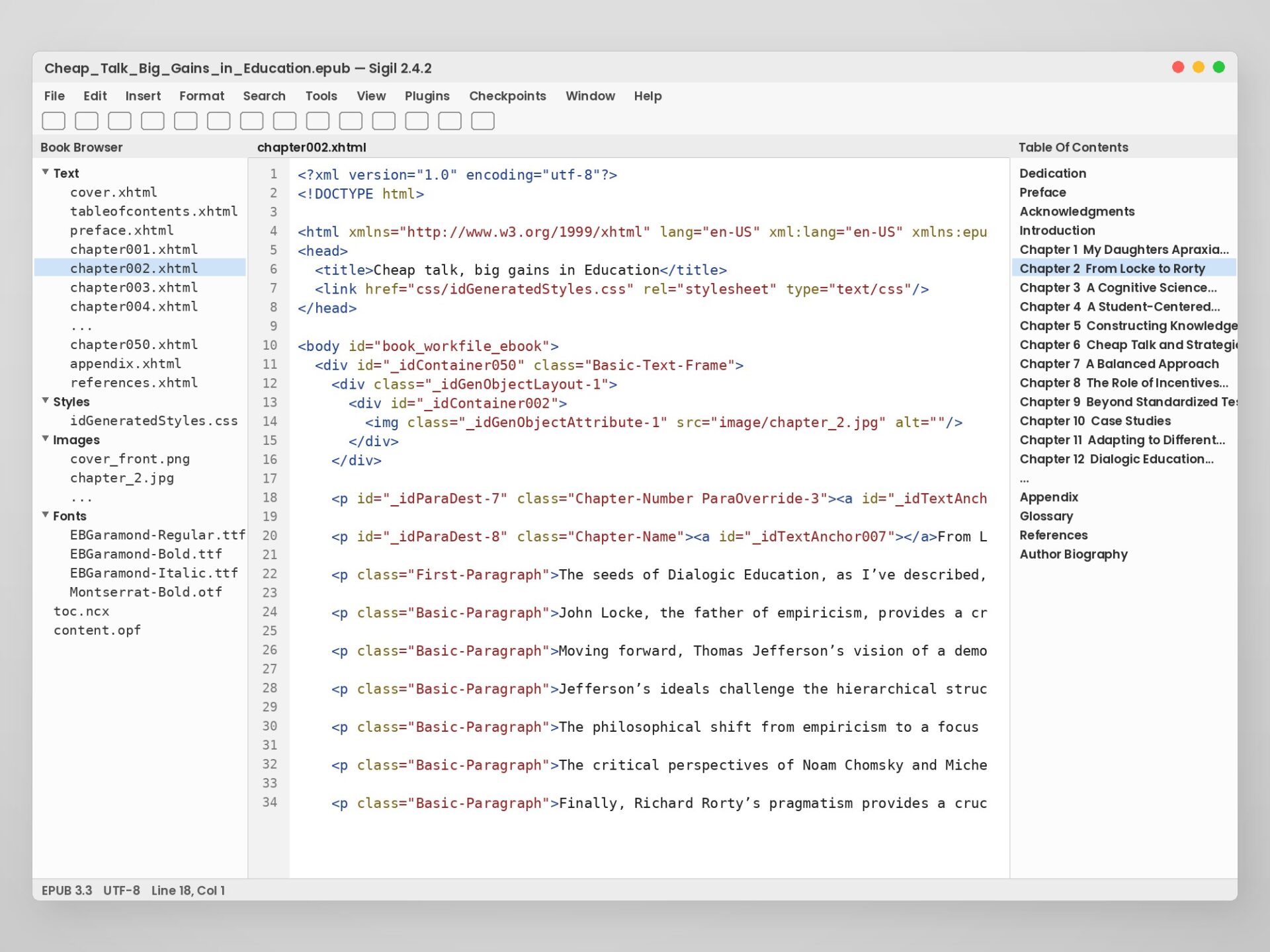Open the File menu
This screenshot has height=952, width=1270.
pyautogui.click(x=54, y=96)
